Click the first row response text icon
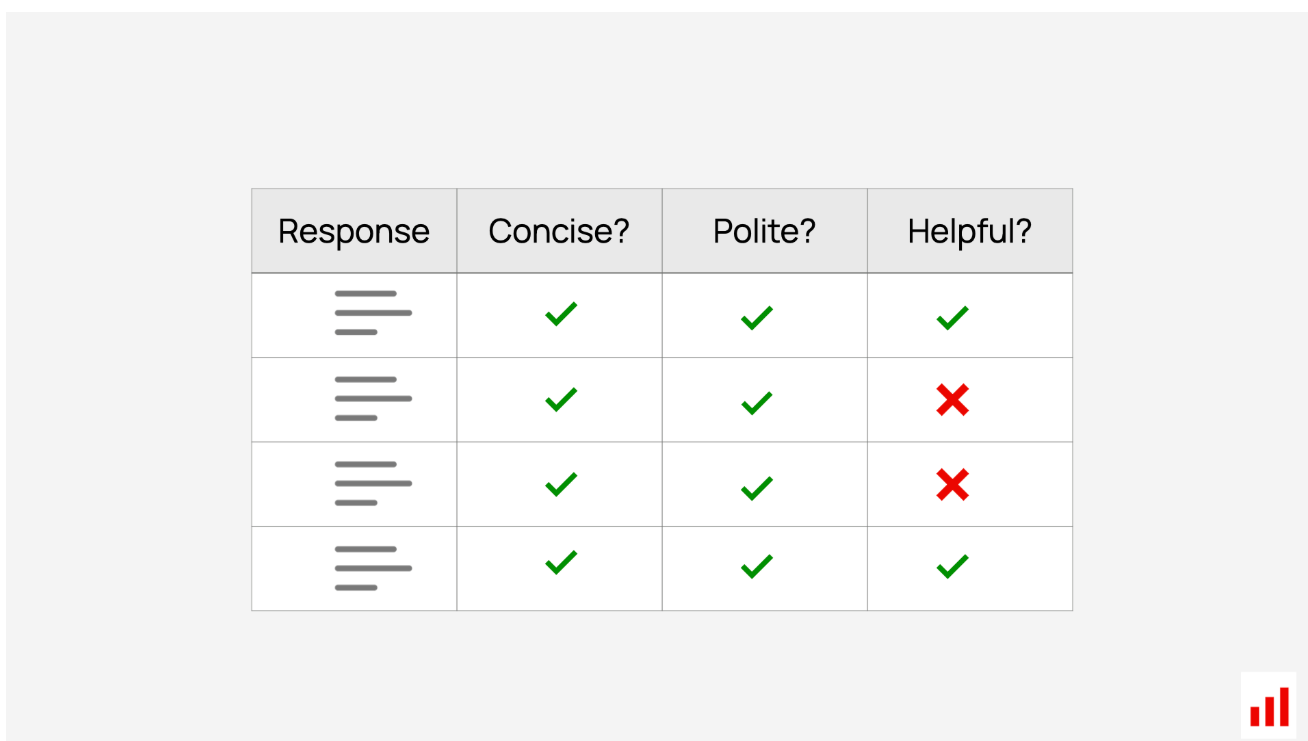The height and width of the screenshot is (741, 1308). point(373,313)
